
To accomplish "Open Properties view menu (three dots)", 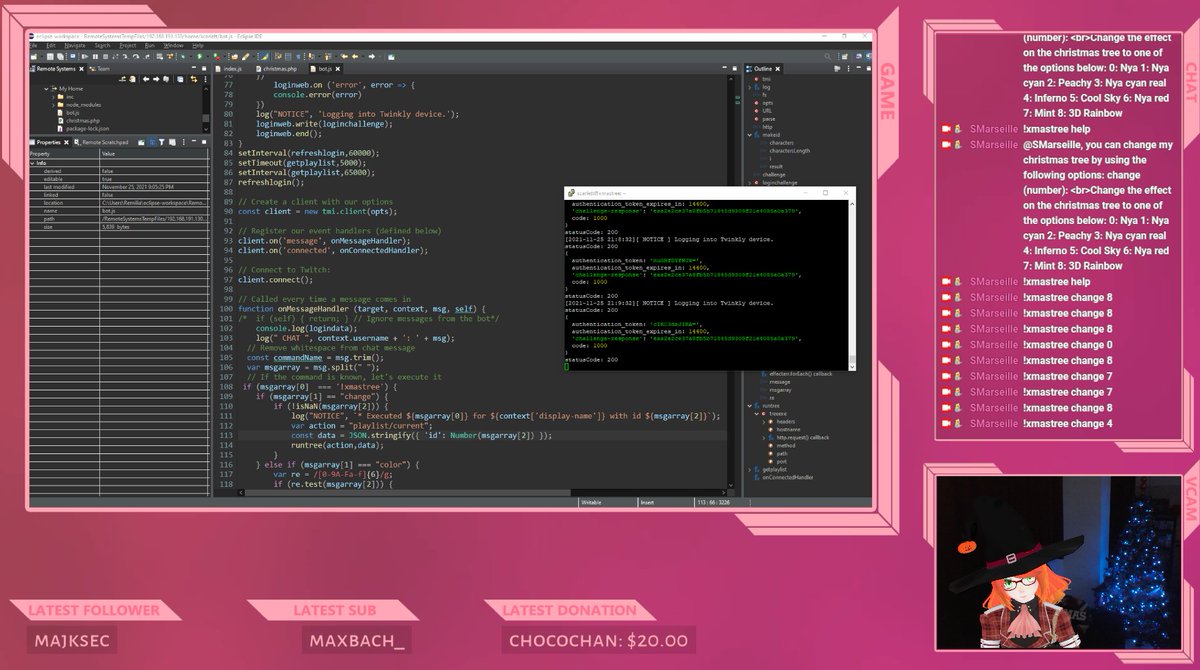I will click(184, 142).
